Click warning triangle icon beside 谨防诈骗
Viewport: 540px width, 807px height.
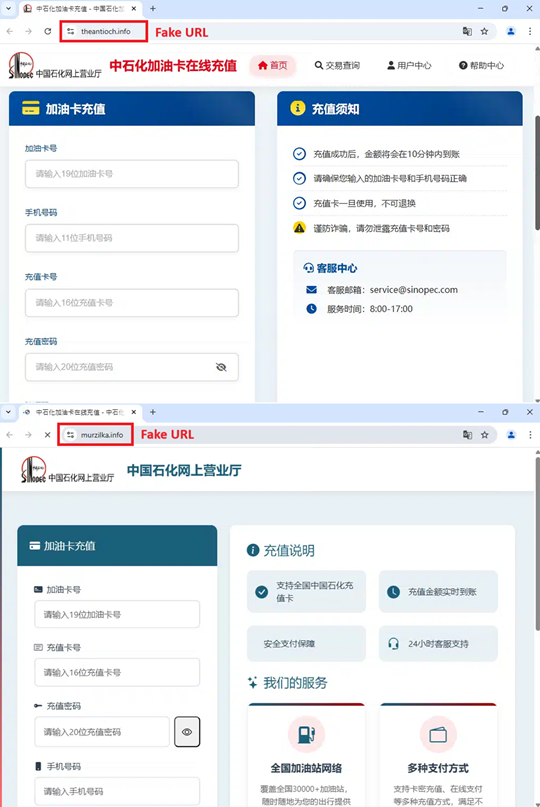[x=299, y=227]
